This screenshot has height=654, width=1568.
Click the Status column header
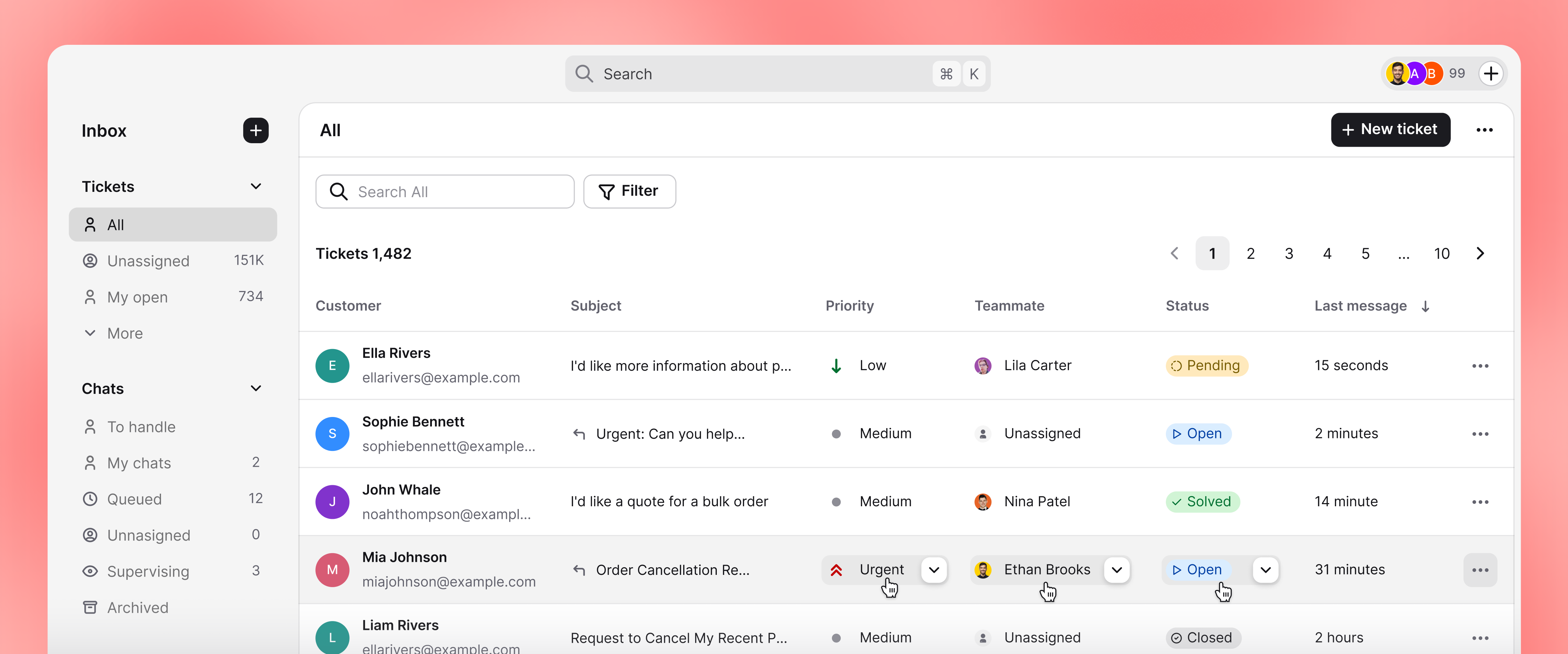1187,306
